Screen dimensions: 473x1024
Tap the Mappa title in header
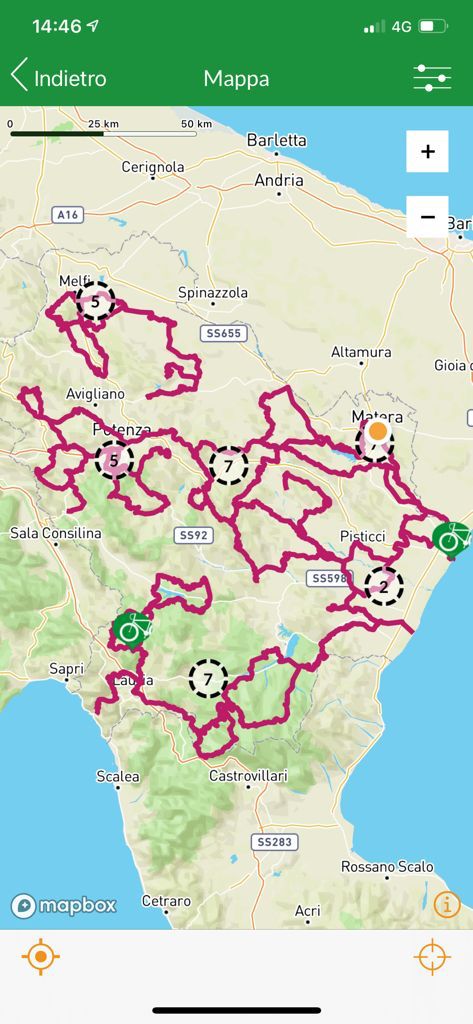click(x=236, y=78)
